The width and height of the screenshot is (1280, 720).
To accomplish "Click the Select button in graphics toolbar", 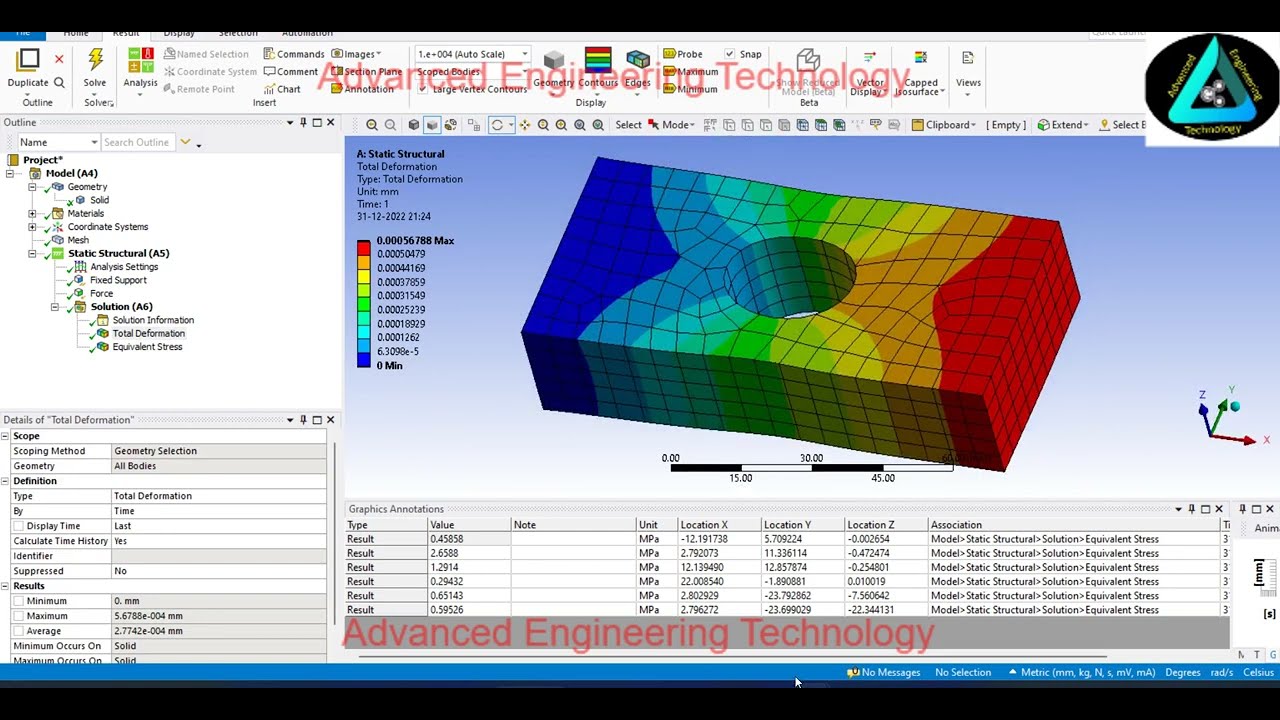I will 628,125.
